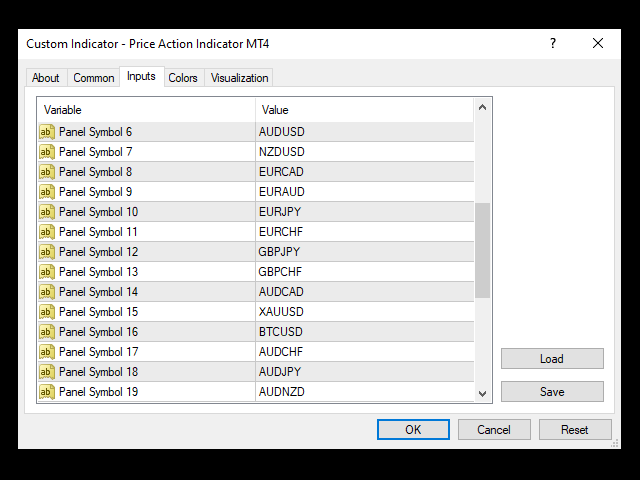640x480 pixels.
Task: Load a preset with the Load button
Action: [x=552, y=359]
